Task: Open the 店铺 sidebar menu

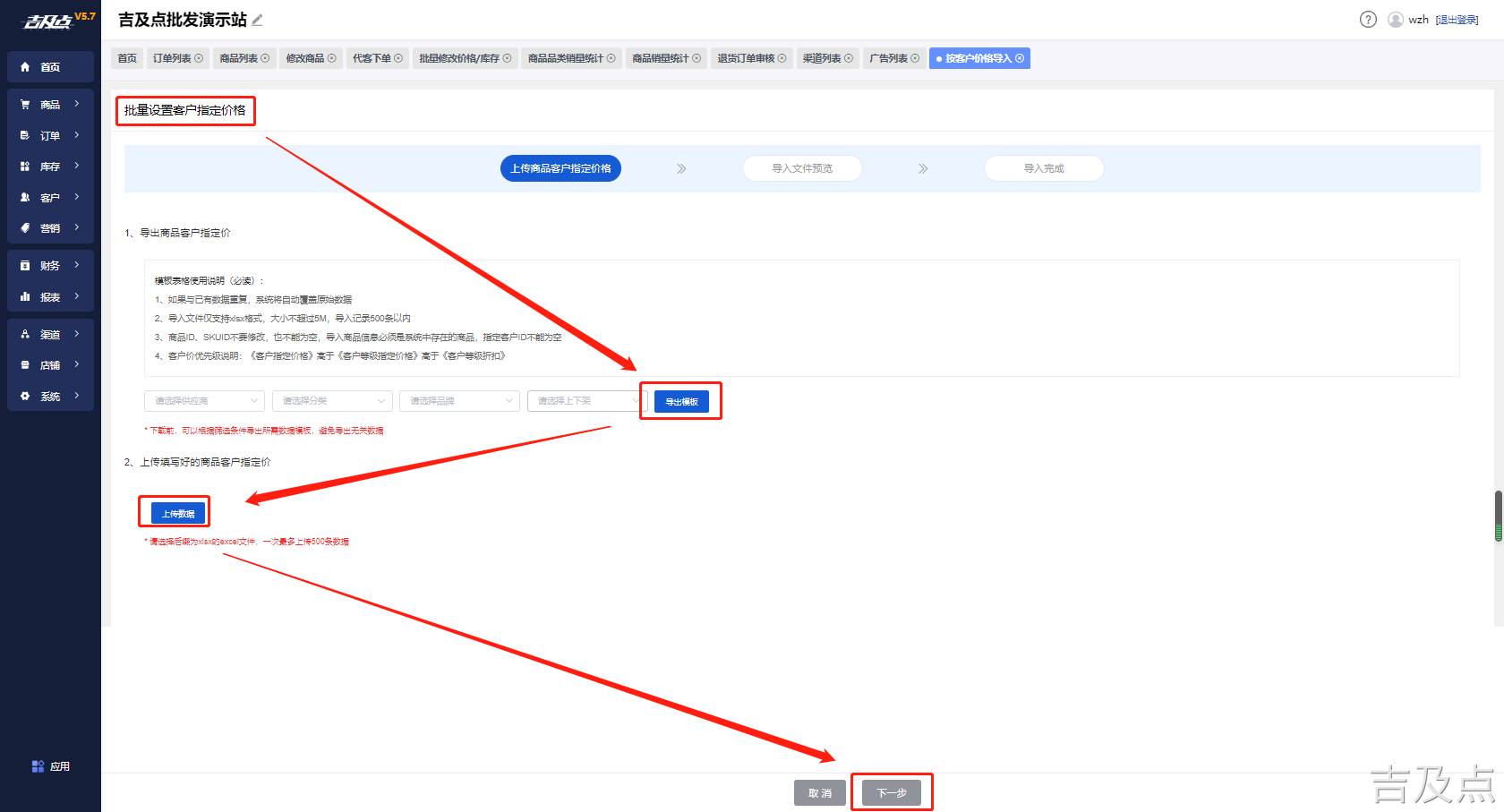Action: click(x=50, y=365)
